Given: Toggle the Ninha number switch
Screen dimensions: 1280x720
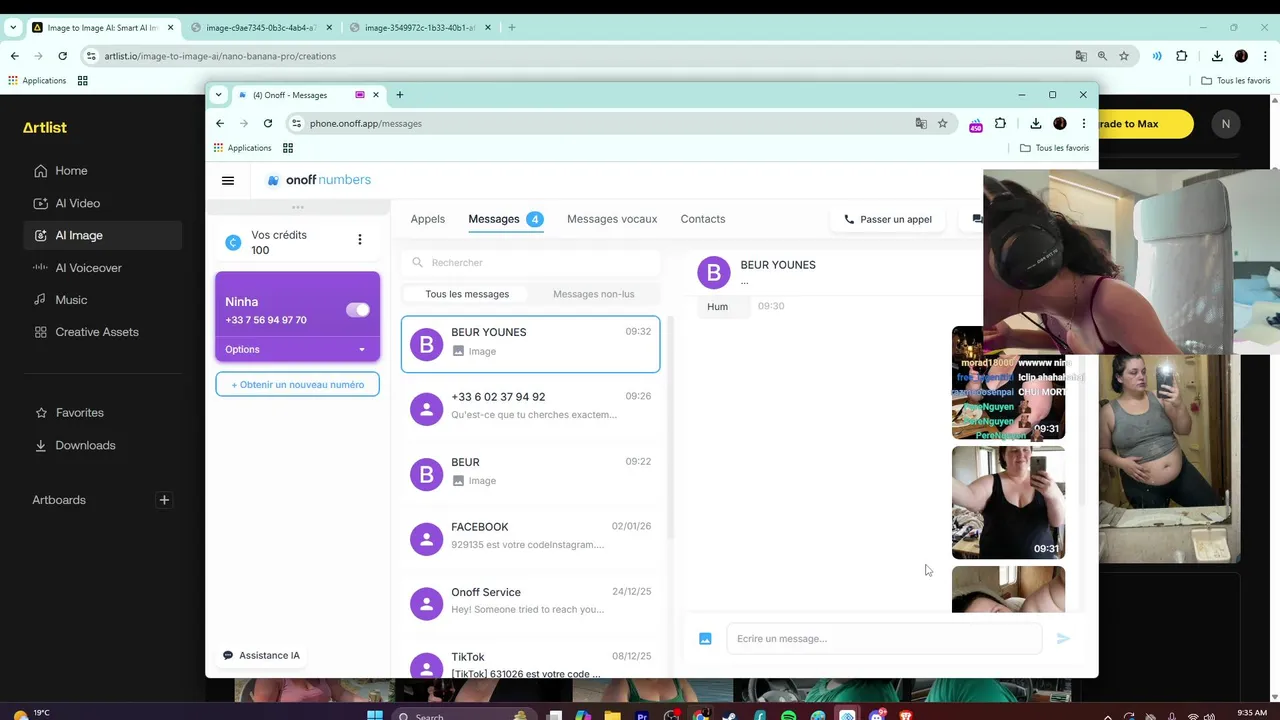Looking at the screenshot, I should coord(358,310).
